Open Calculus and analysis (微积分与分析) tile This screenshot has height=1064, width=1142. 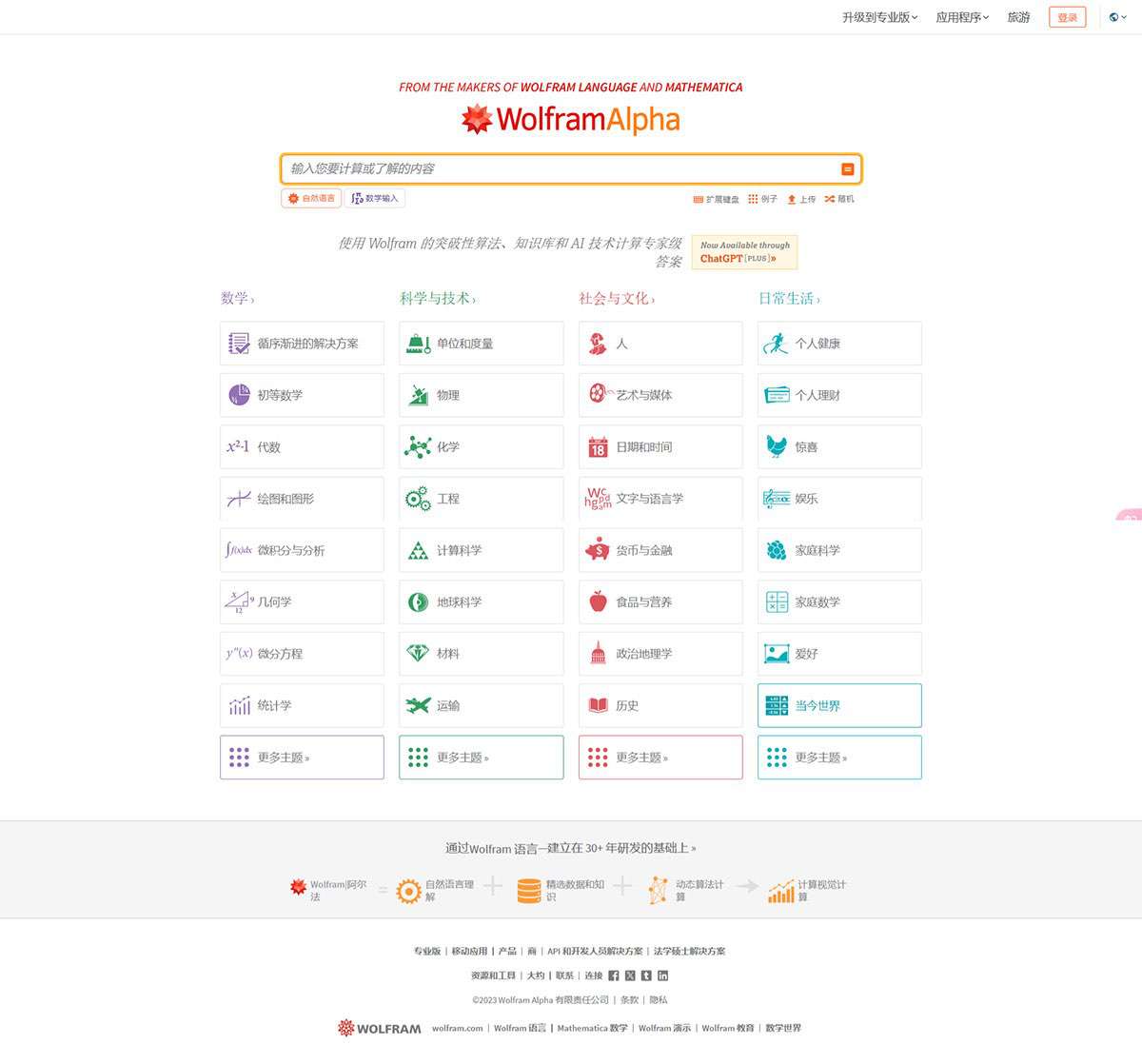tap(302, 550)
